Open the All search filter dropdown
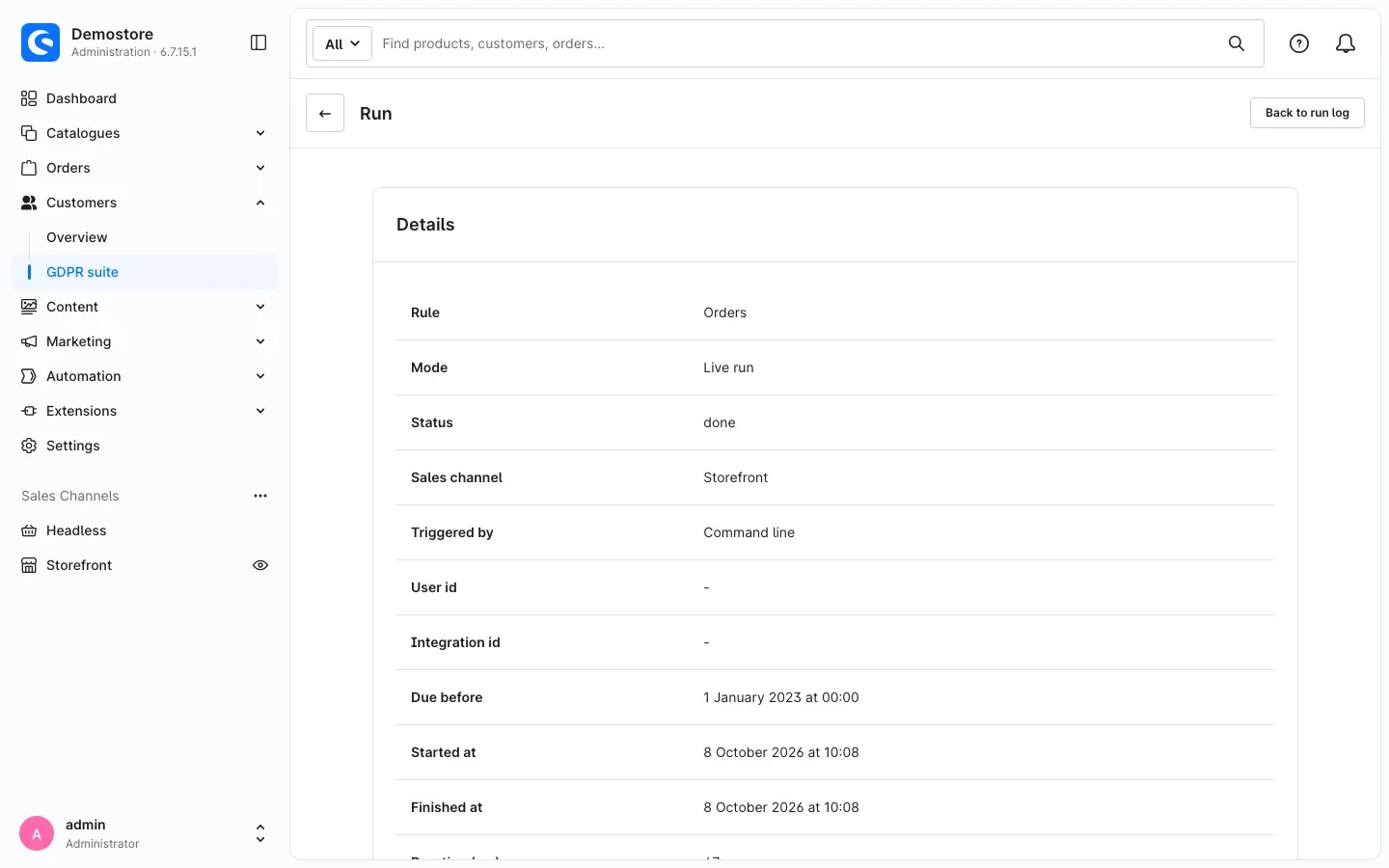 (x=342, y=43)
